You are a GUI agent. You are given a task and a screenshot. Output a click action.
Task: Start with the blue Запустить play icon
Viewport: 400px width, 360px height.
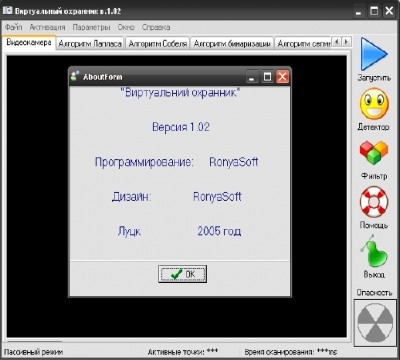[374, 54]
